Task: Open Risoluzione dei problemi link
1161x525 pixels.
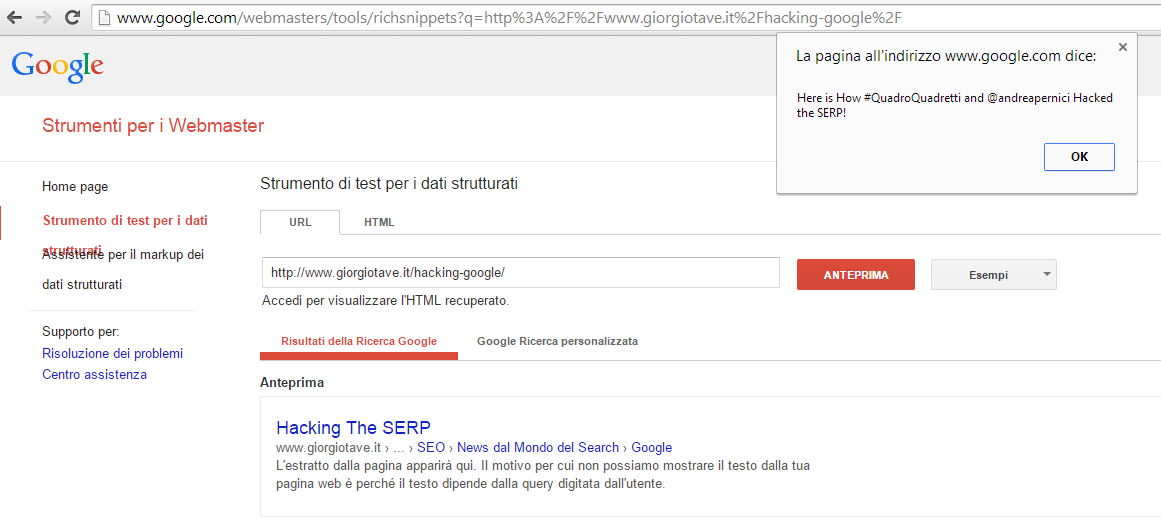Action: pos(113,353)
